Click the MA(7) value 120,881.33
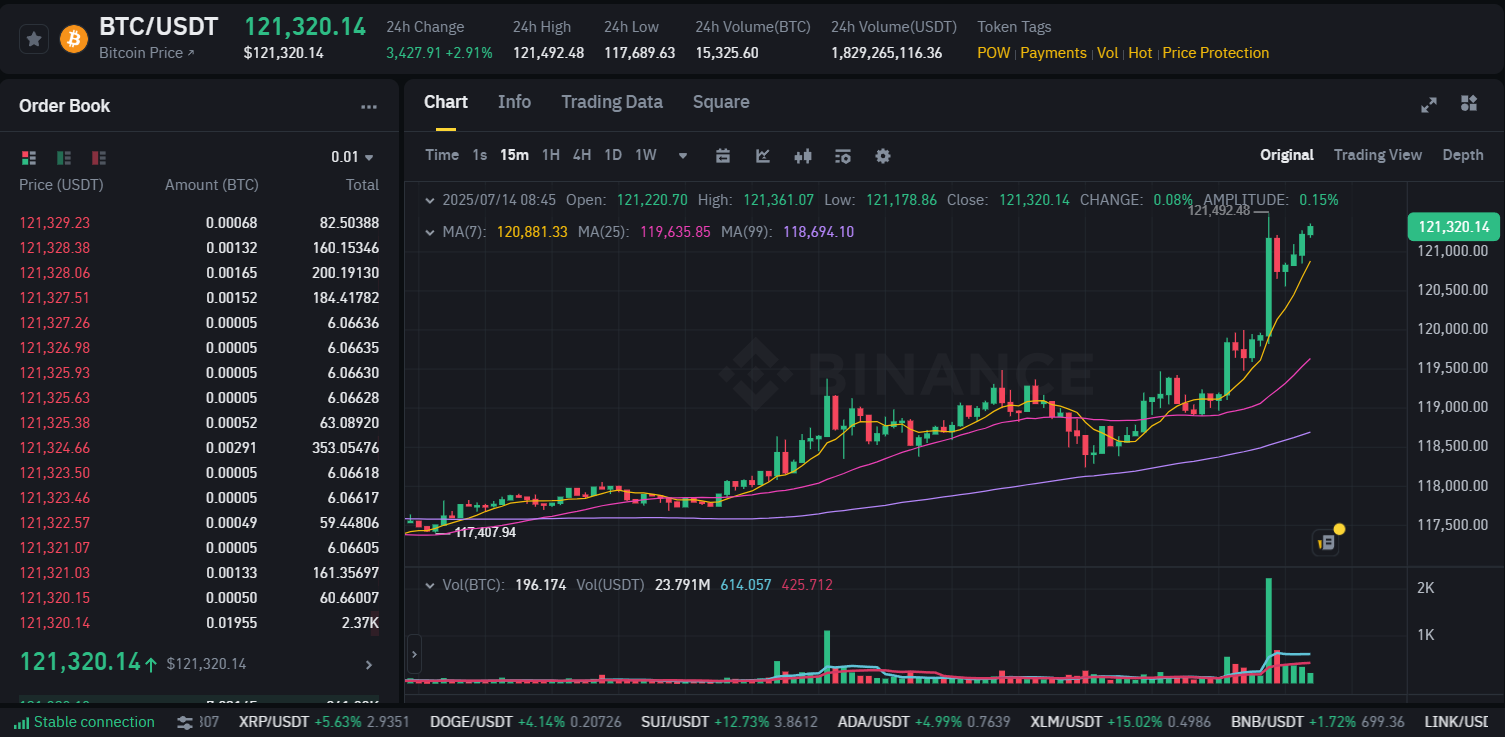Viewport: 1505px width, 737px height. tap(532, 232)
